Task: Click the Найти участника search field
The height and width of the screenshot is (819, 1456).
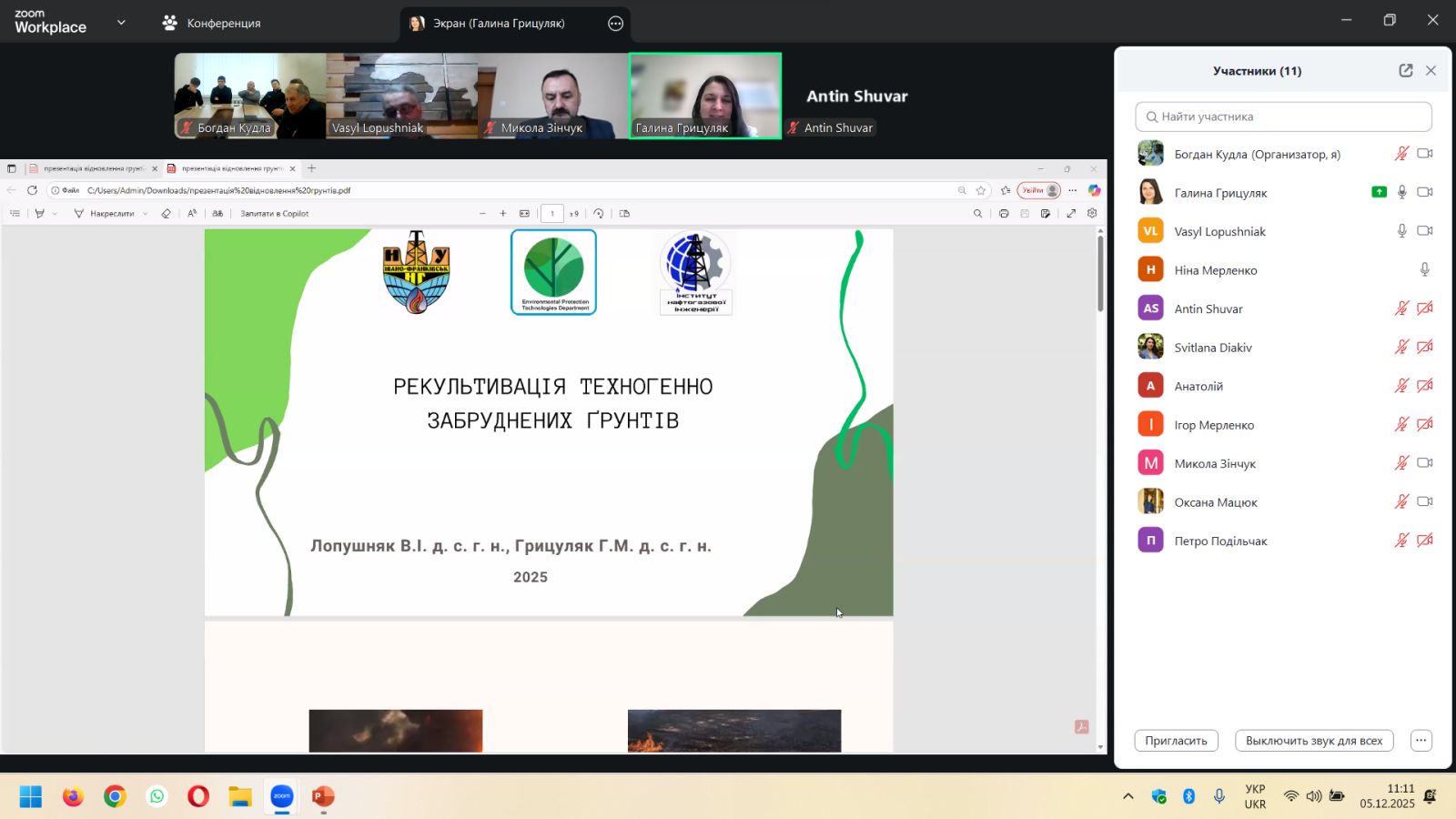Action: click(1283, 116)
